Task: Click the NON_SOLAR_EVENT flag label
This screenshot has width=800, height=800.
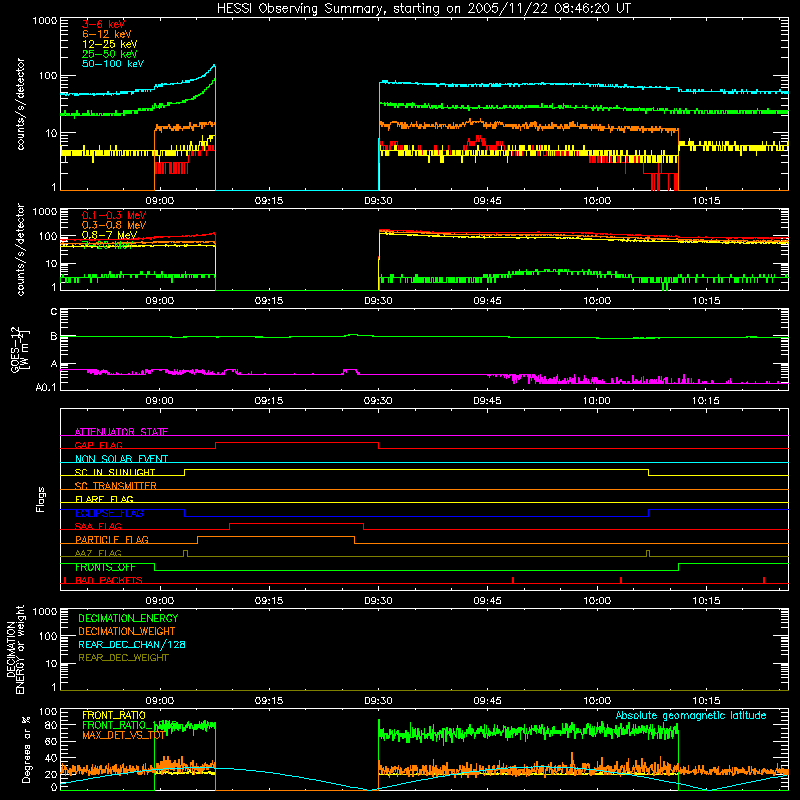Action: pyautogui.click(x=121, y=459)
